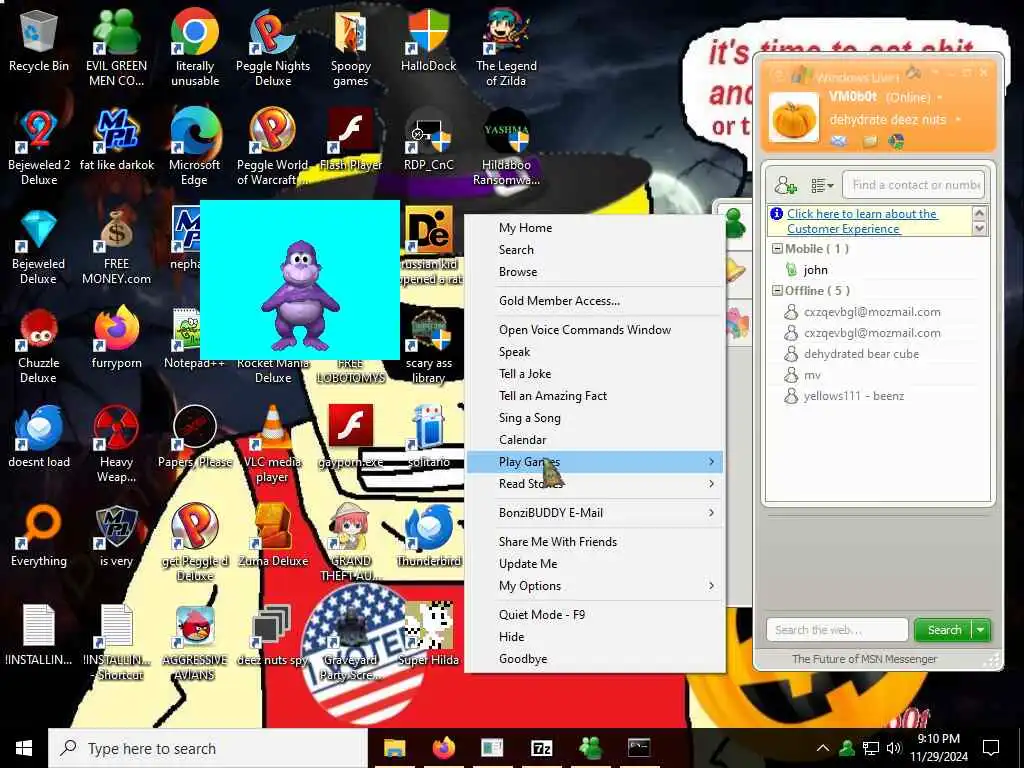Viewport: 1024px width, 768px height.
Task: Open File Explorer from the taskbar
Action: (394, 748)
